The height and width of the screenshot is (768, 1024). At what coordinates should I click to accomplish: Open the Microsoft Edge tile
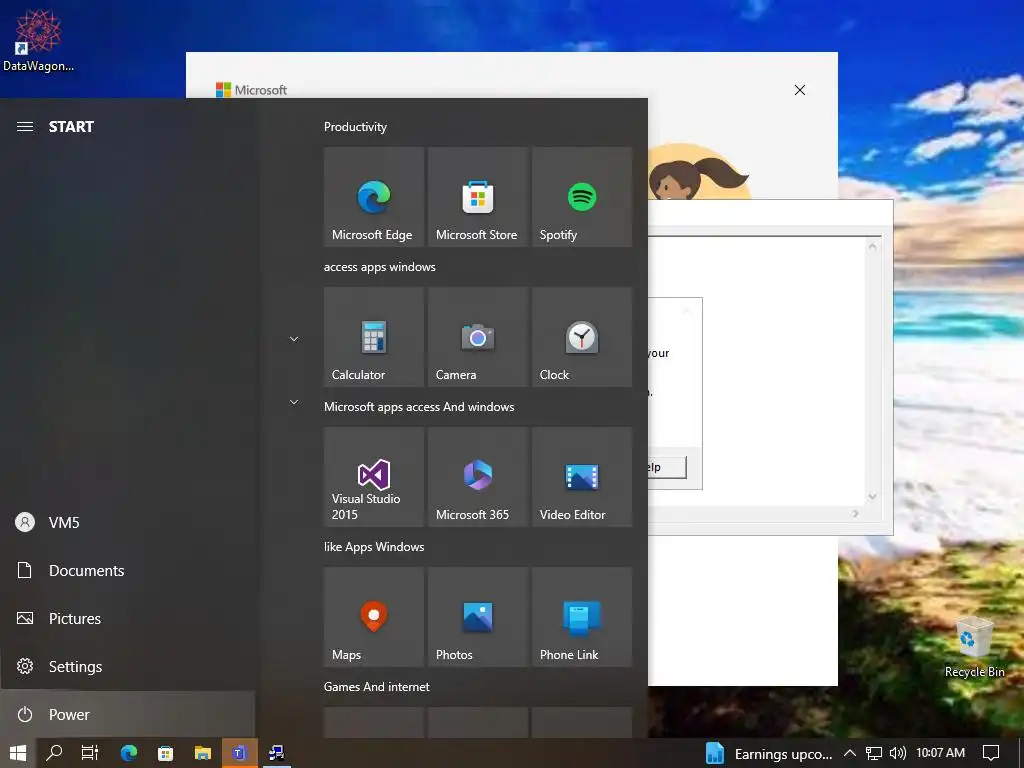point(374,197)
